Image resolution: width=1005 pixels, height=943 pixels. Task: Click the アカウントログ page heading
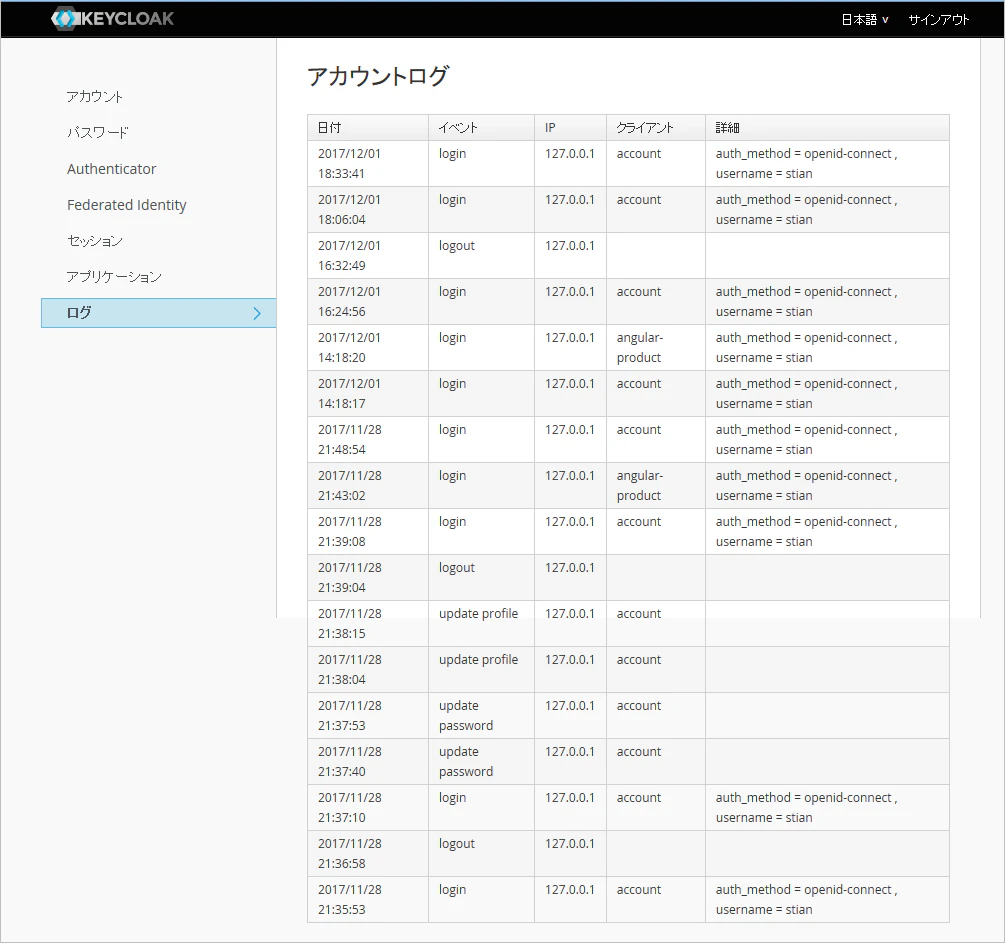point(378,76)
